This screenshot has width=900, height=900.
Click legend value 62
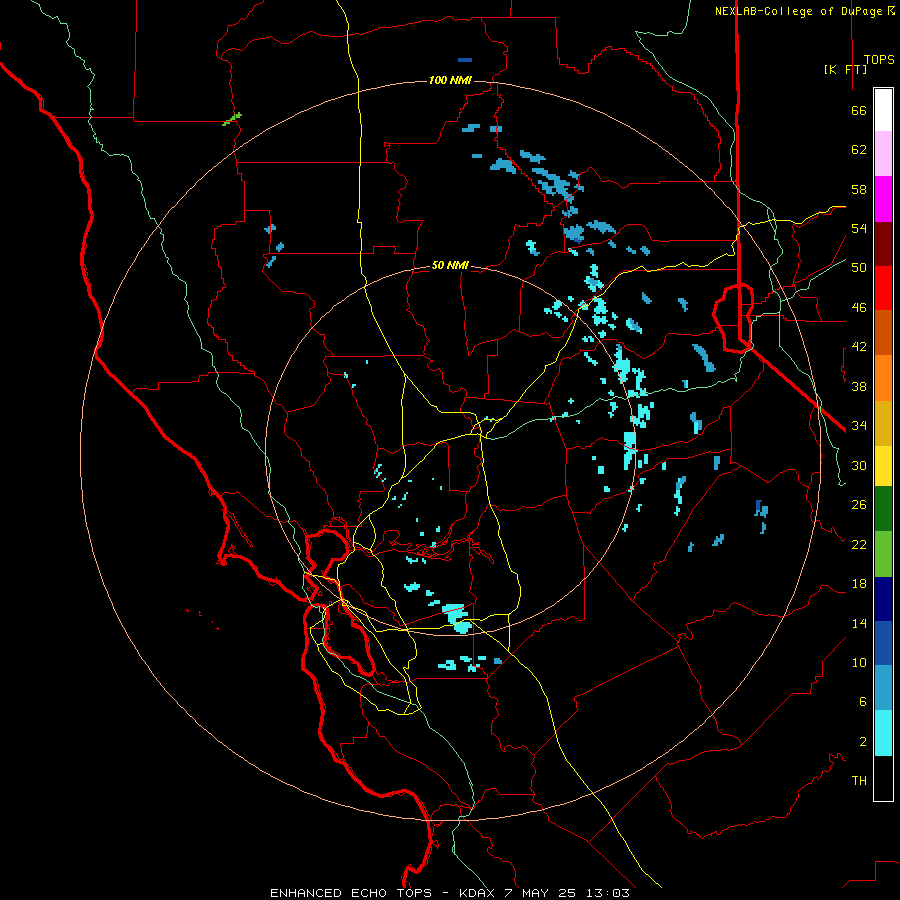click(x=859, y=150)
